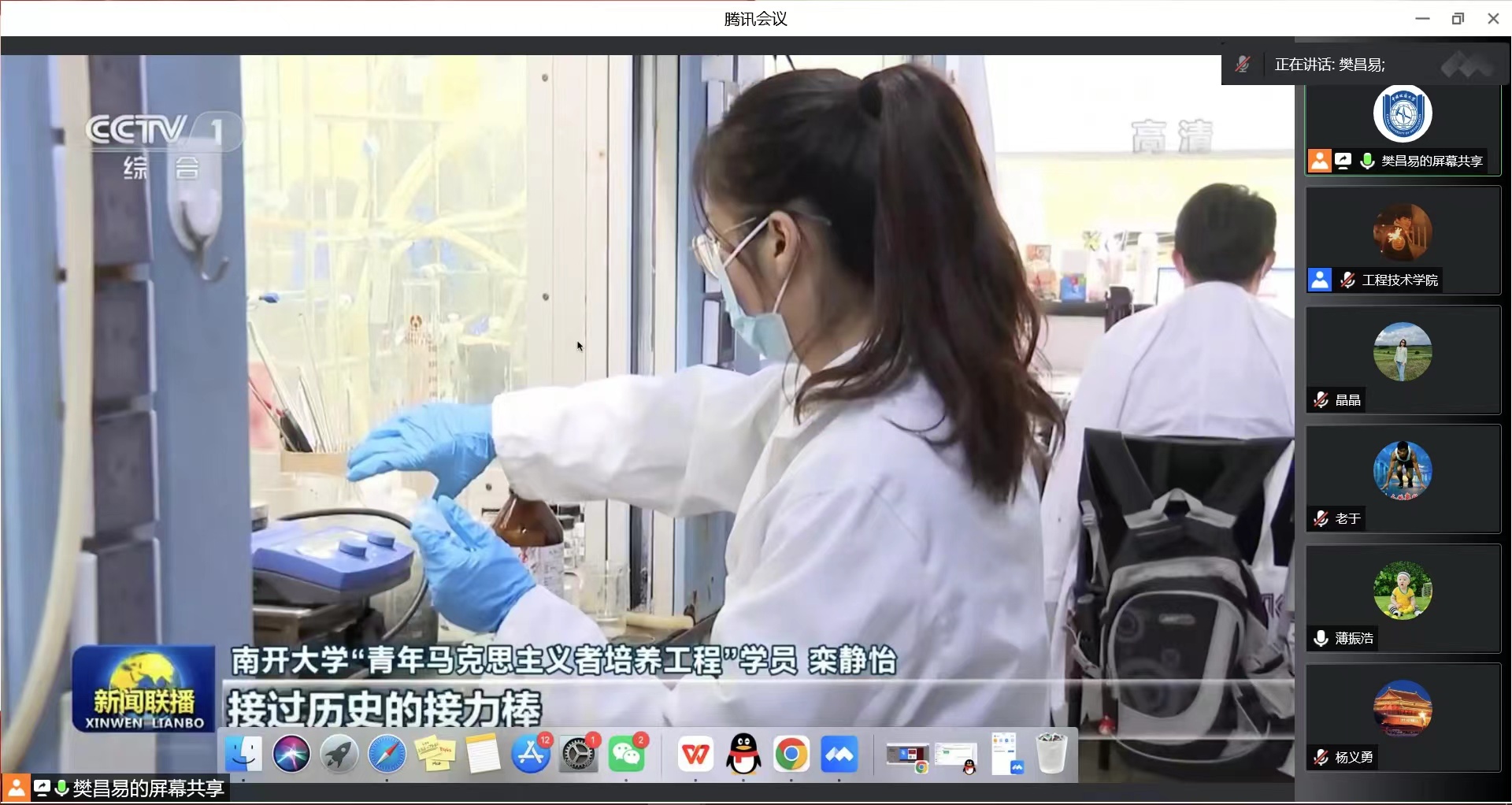Click green mic icon in bottom-left label

tap(62, 788)
